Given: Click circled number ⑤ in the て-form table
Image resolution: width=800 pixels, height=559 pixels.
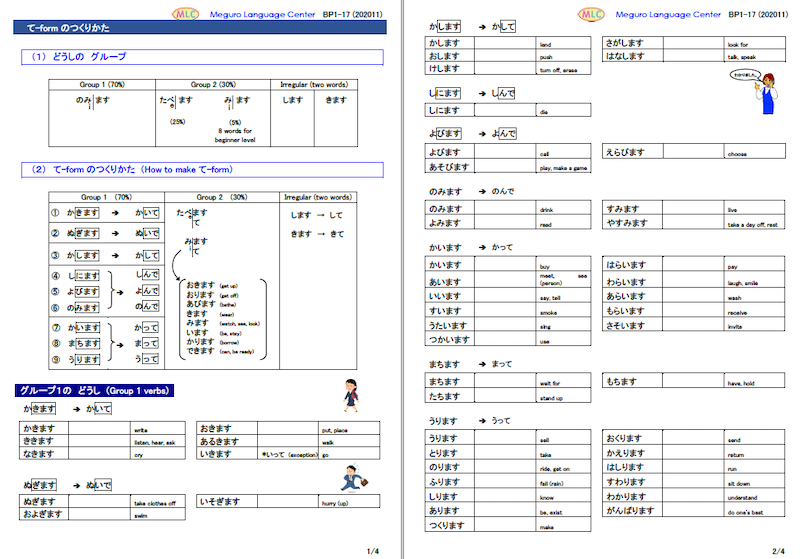Looking at the screenshot, I should point(55,291).
